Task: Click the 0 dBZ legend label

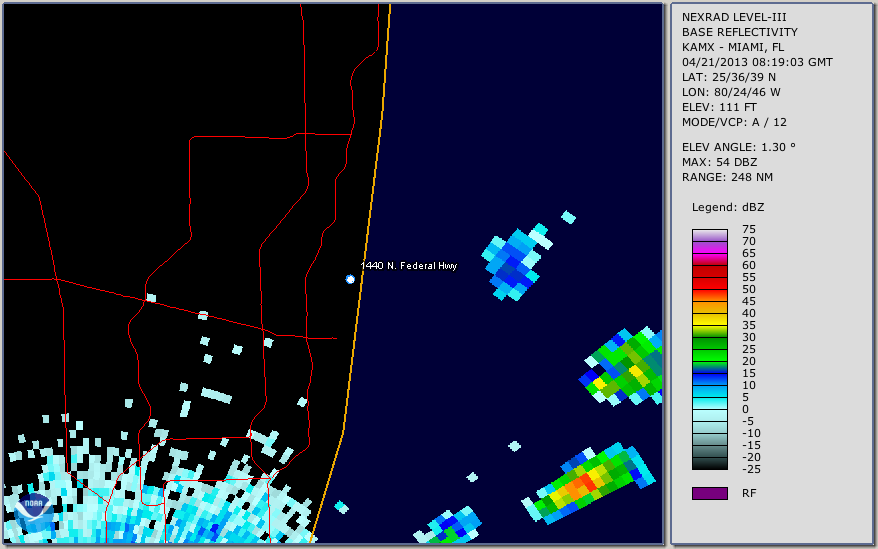Action: (x=745, y=409)
